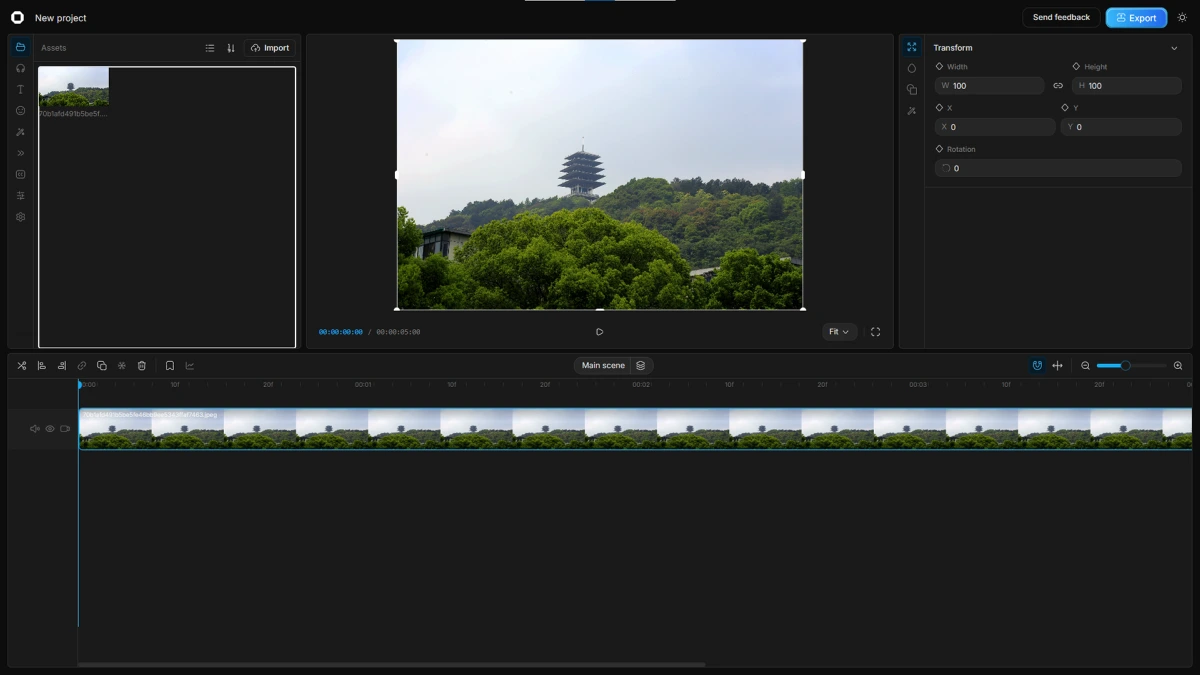This screenshot has height=675, width=1200.
Task: Click the X position input field
Action: (995, 127)
